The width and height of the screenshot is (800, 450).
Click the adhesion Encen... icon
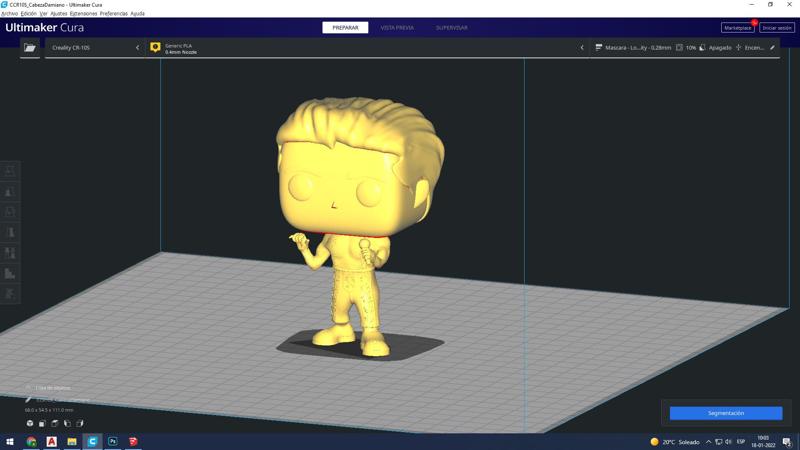[738, 47]
